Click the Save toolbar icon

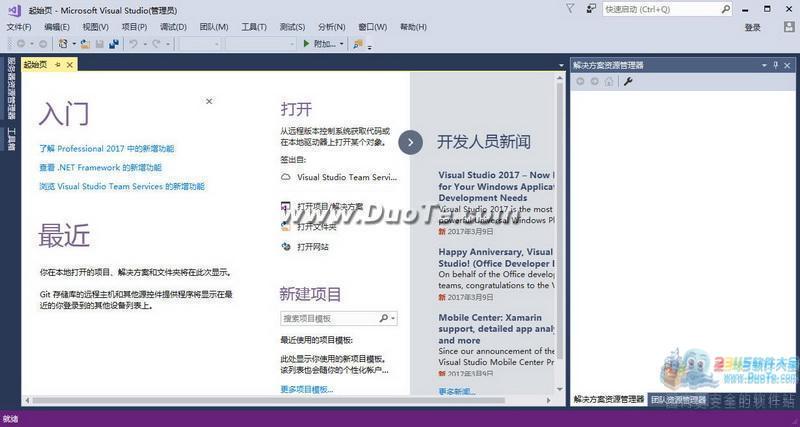tap(100, 44)
